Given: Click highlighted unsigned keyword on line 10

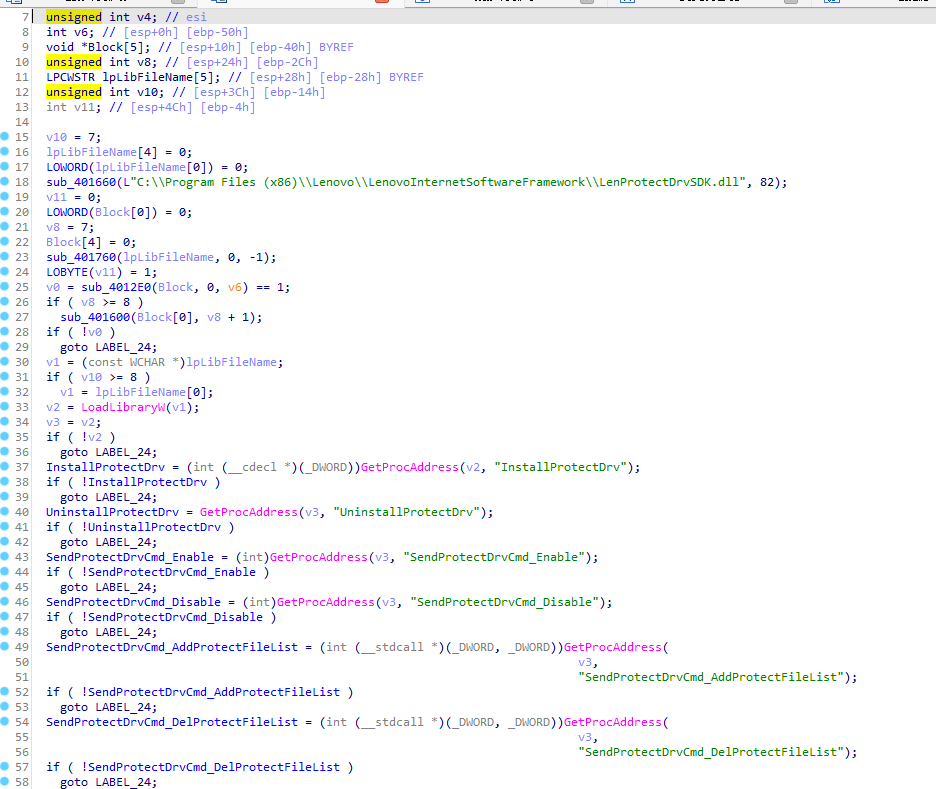Looking at the screenshot, I should [x=74, y=62].
